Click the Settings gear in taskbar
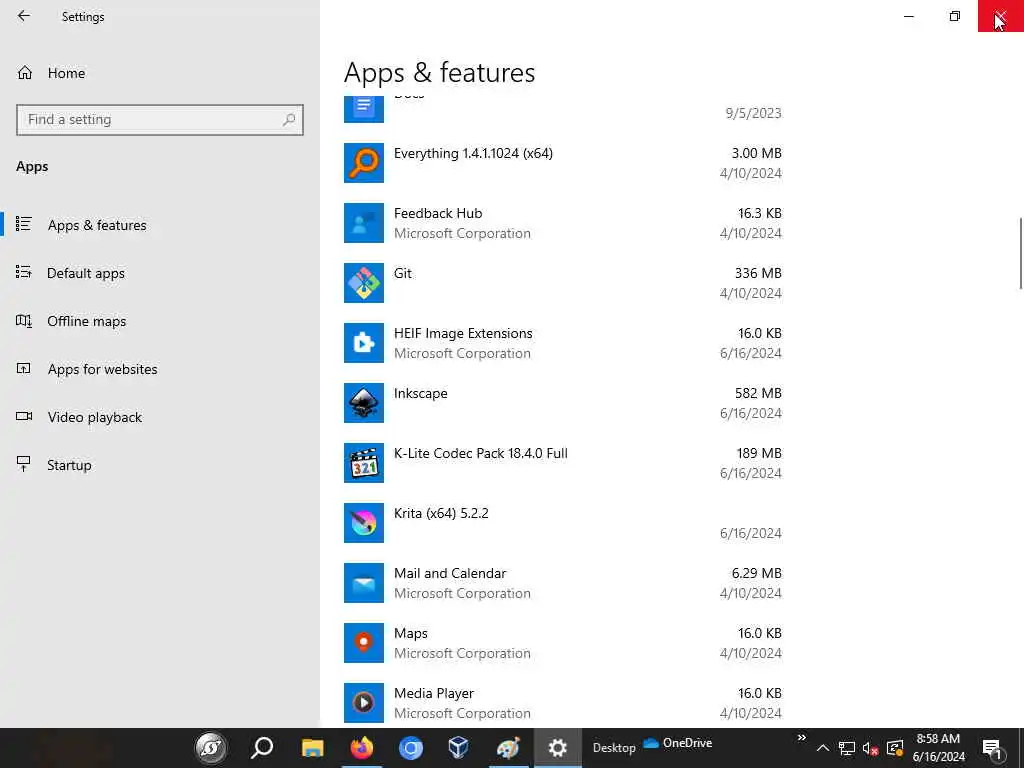This screenshot has width=1024, height=768. point(557,748)
